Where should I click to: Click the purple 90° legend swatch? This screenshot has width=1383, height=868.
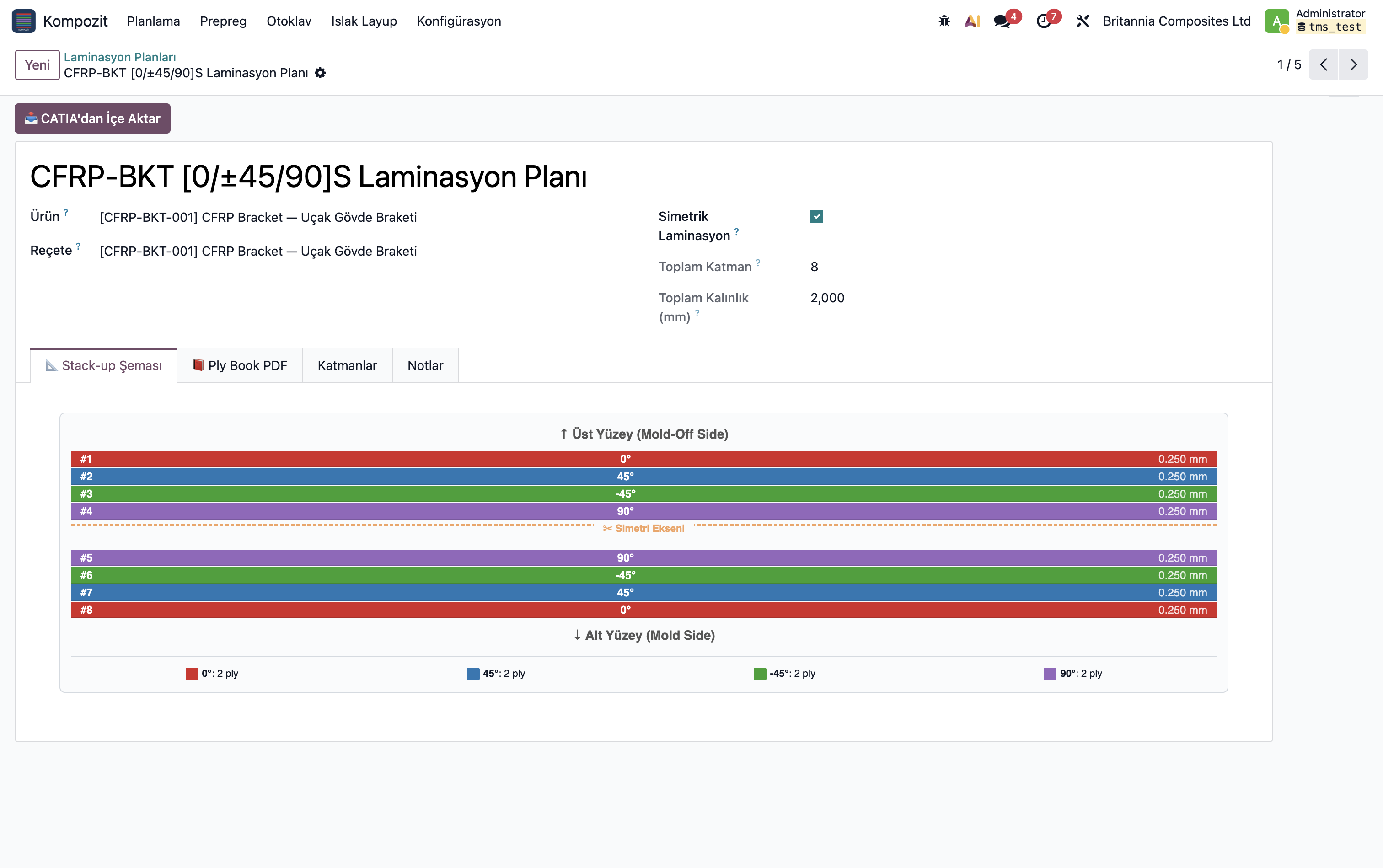[1050, 673]
